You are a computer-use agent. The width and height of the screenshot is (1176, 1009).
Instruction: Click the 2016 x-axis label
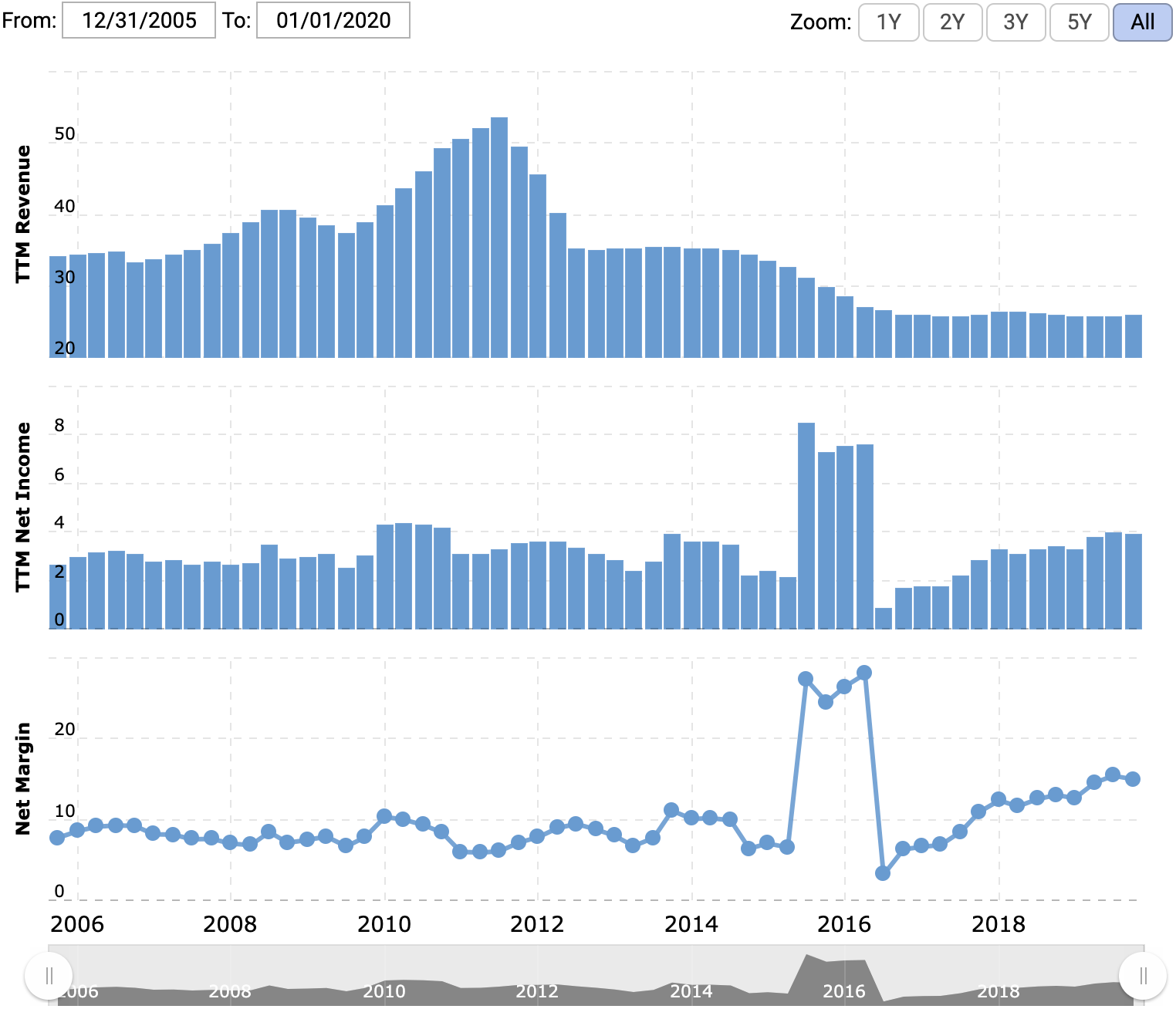(844, 924)
